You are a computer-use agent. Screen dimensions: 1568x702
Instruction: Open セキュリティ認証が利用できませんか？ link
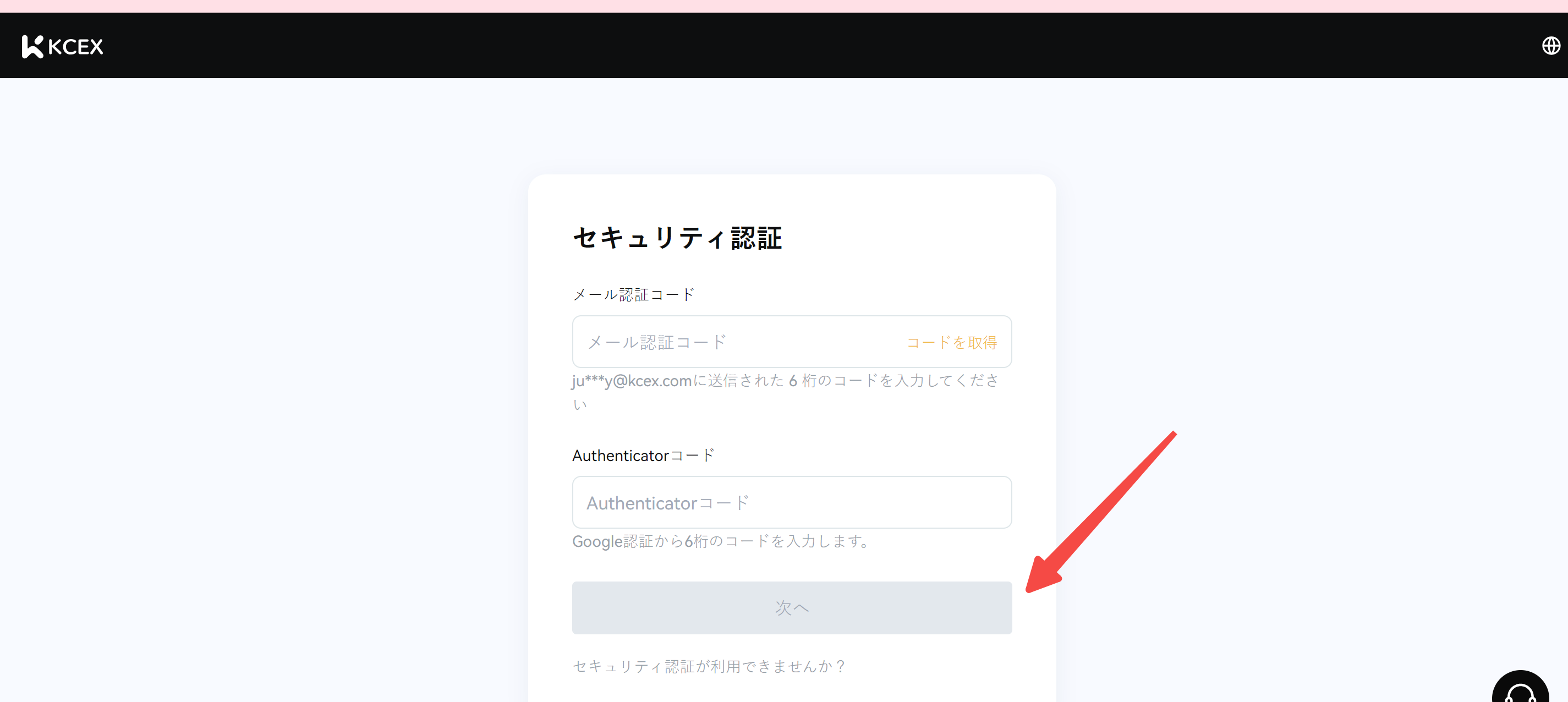click(709, 666)
